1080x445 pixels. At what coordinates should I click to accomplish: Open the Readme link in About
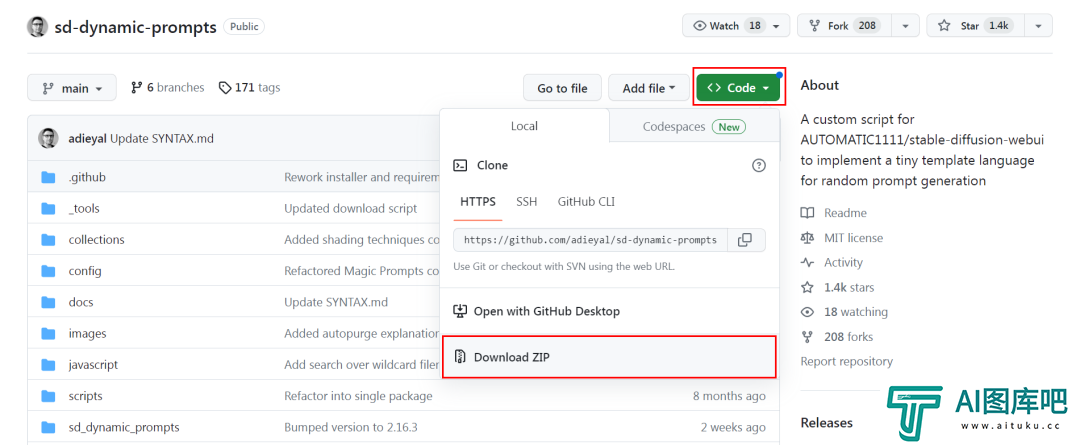click(x=845, y=213)
